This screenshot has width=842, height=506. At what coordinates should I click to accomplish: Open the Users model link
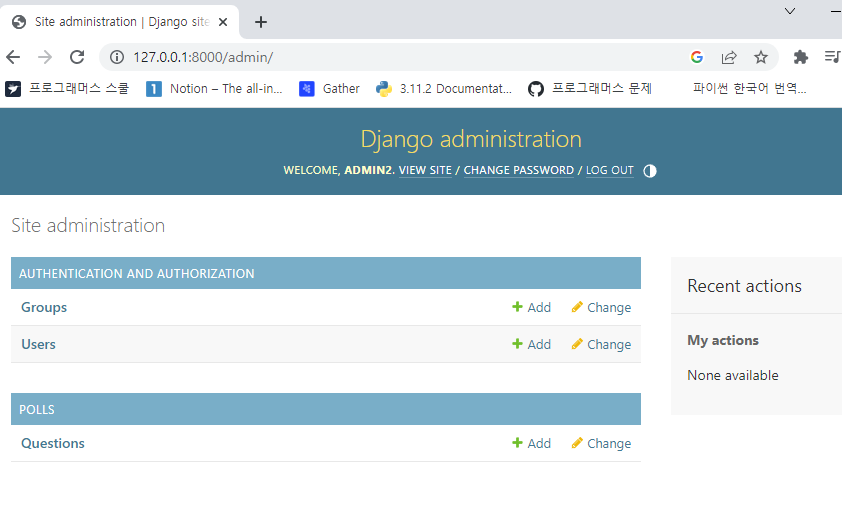(x=38, y=344)
